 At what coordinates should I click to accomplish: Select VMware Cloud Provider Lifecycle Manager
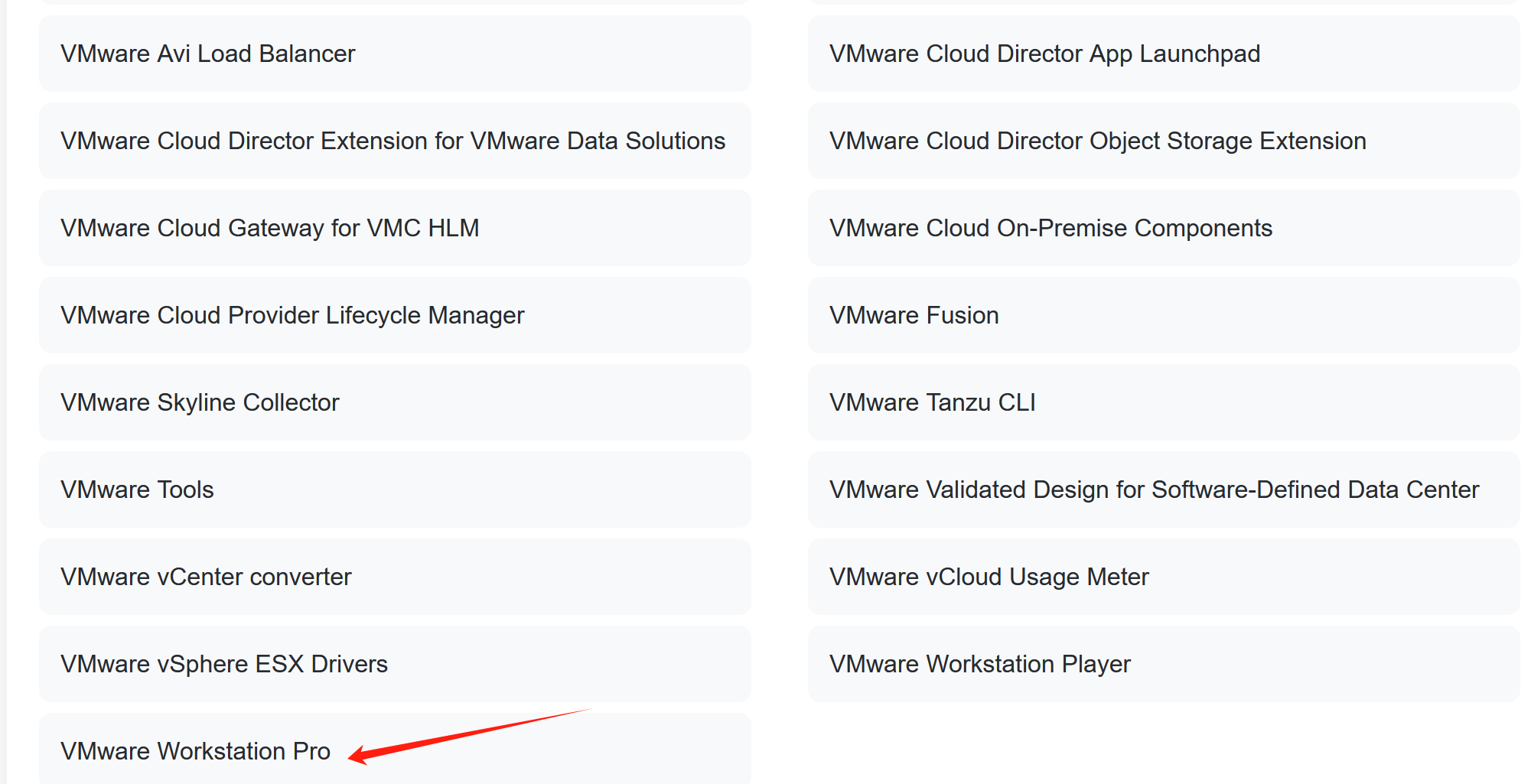(395, 315)
